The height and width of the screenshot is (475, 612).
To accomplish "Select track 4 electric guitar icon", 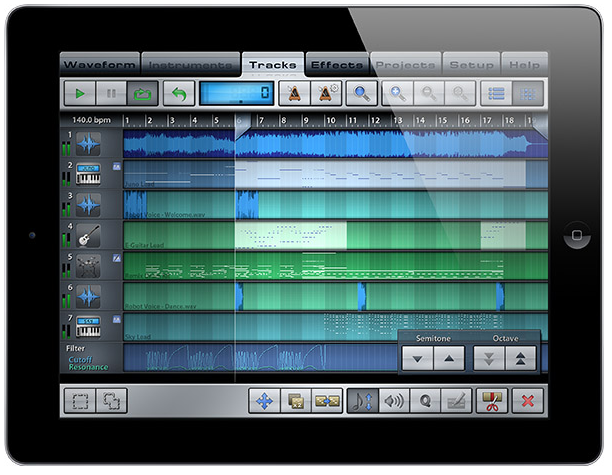I will point(88,235).
